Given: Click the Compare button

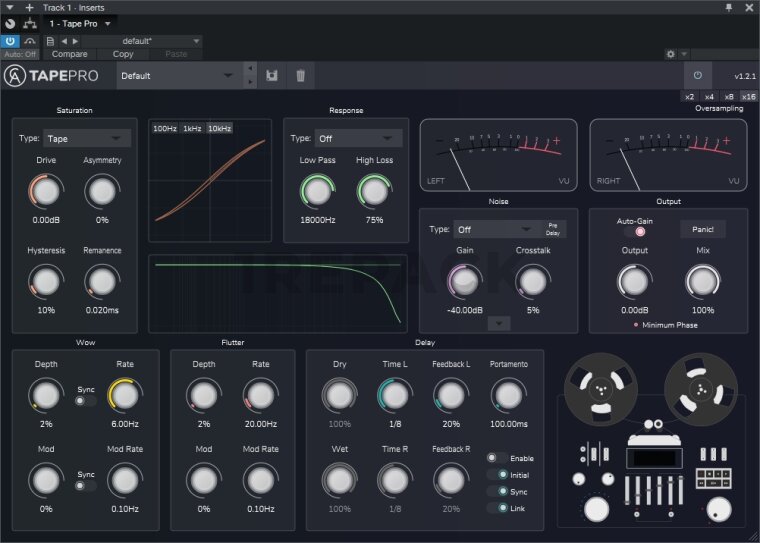Looking at the screenshot, I should pos(69,54).
